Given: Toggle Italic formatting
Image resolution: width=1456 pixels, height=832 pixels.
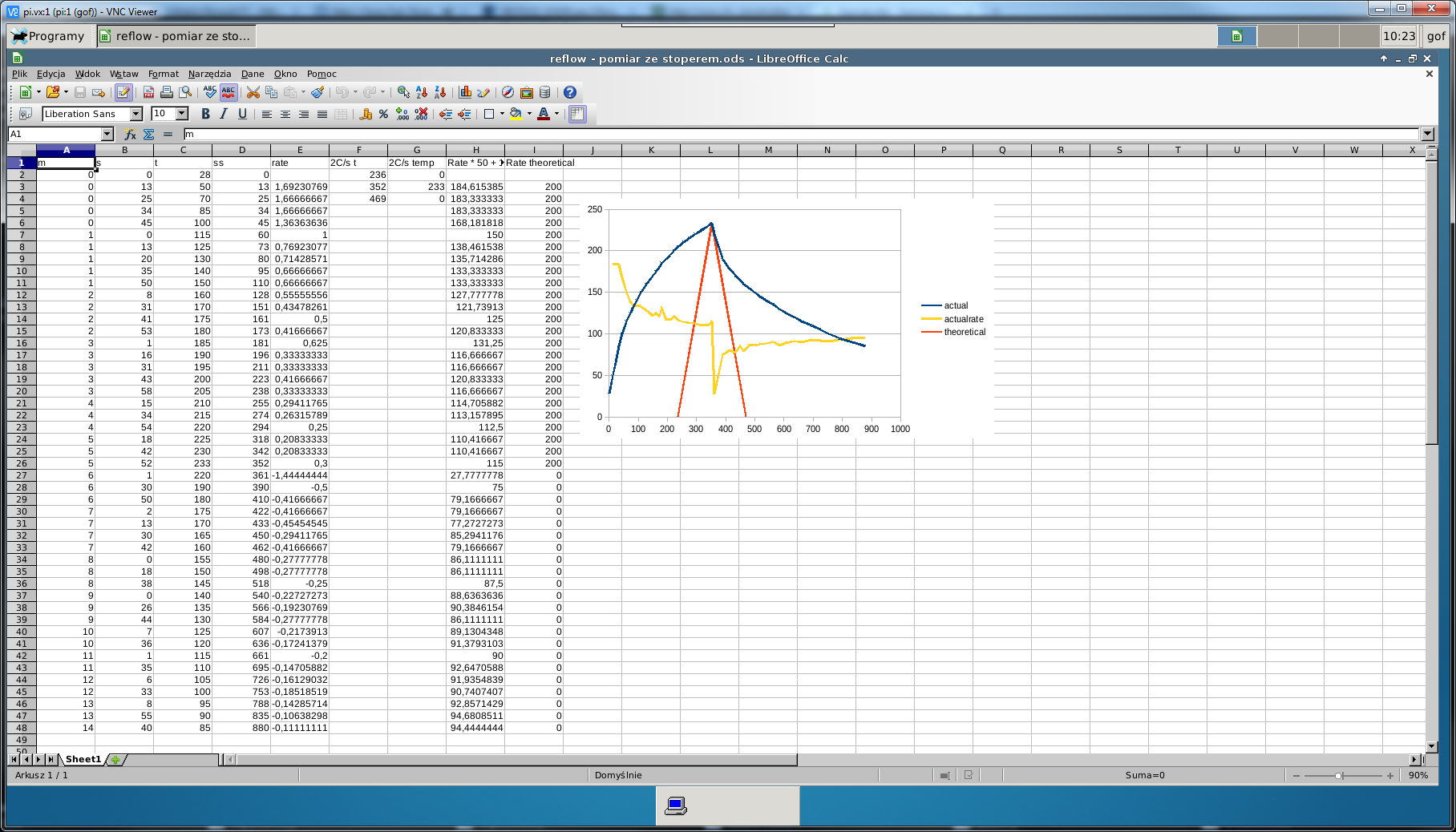Looking at the screenshot, I should click(x=224, y=114).
